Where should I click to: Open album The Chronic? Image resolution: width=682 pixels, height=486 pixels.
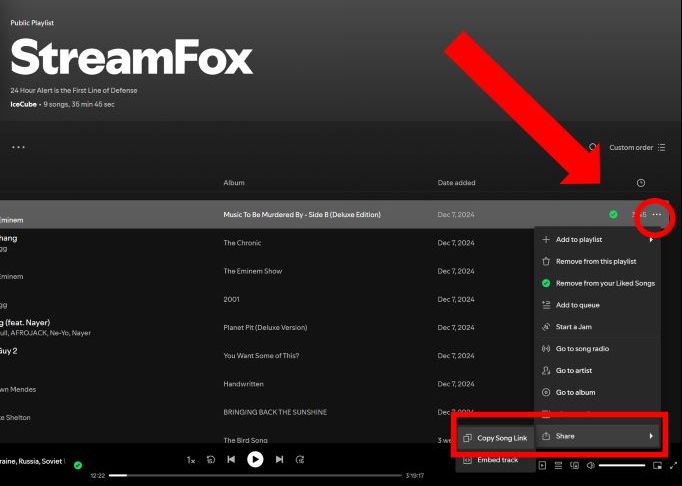coord(242,243)
